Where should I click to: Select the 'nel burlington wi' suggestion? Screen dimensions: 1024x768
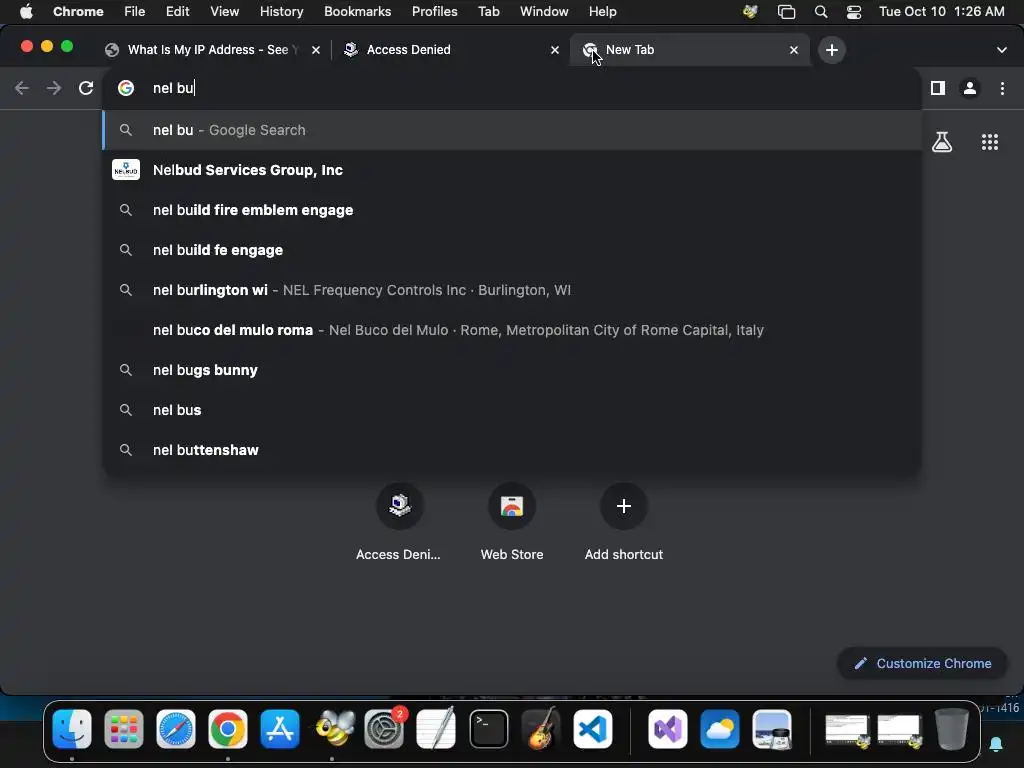(511, 290)
